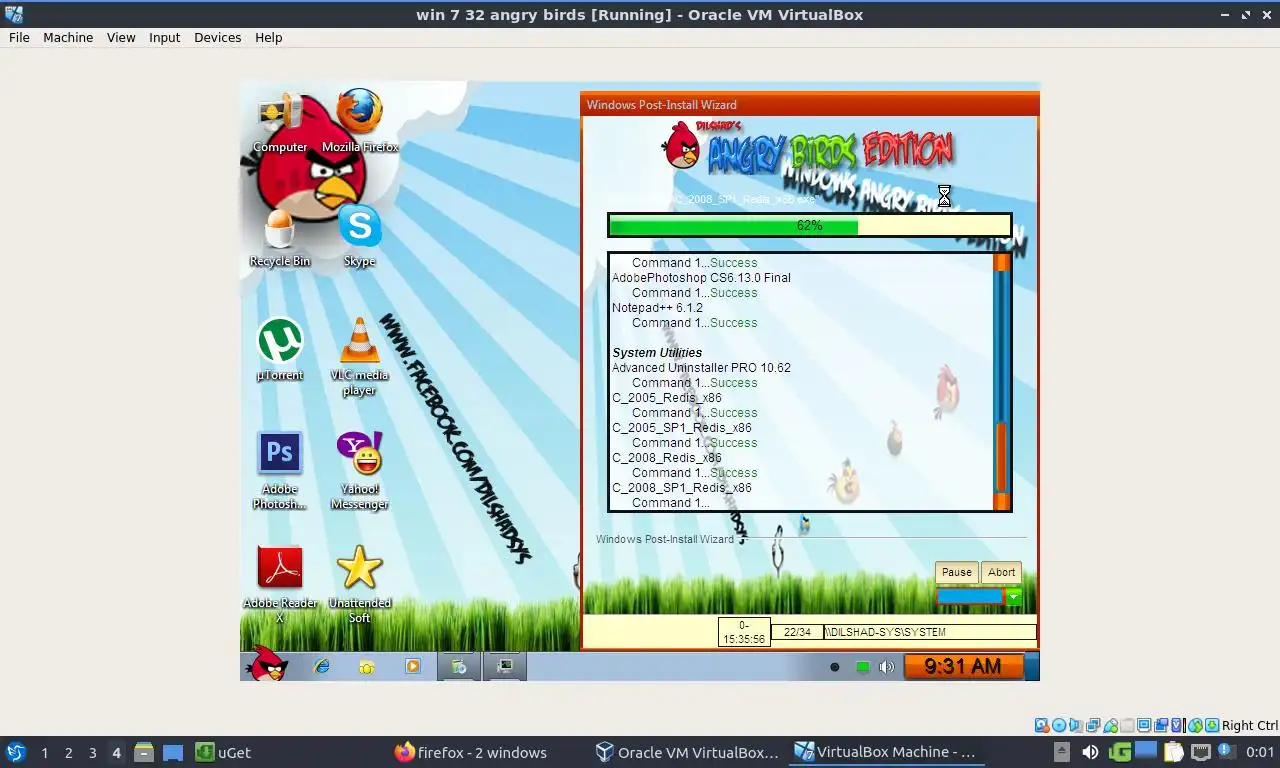Click the 15:35:56 elapsed time box

(744, 632)
